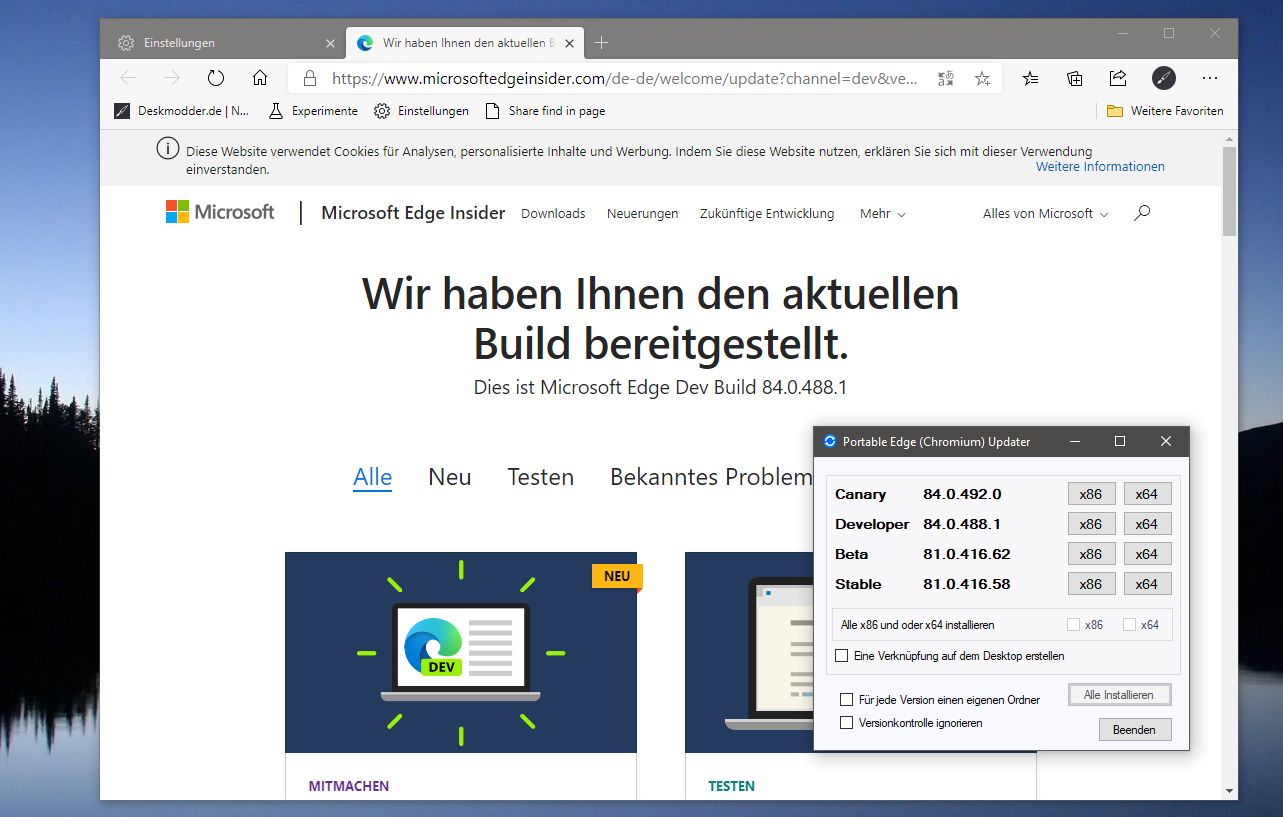Check the x64 'Alle installieren' checkbox
The height and width of the screenshot is (817, 1283).
[1130, 625]
